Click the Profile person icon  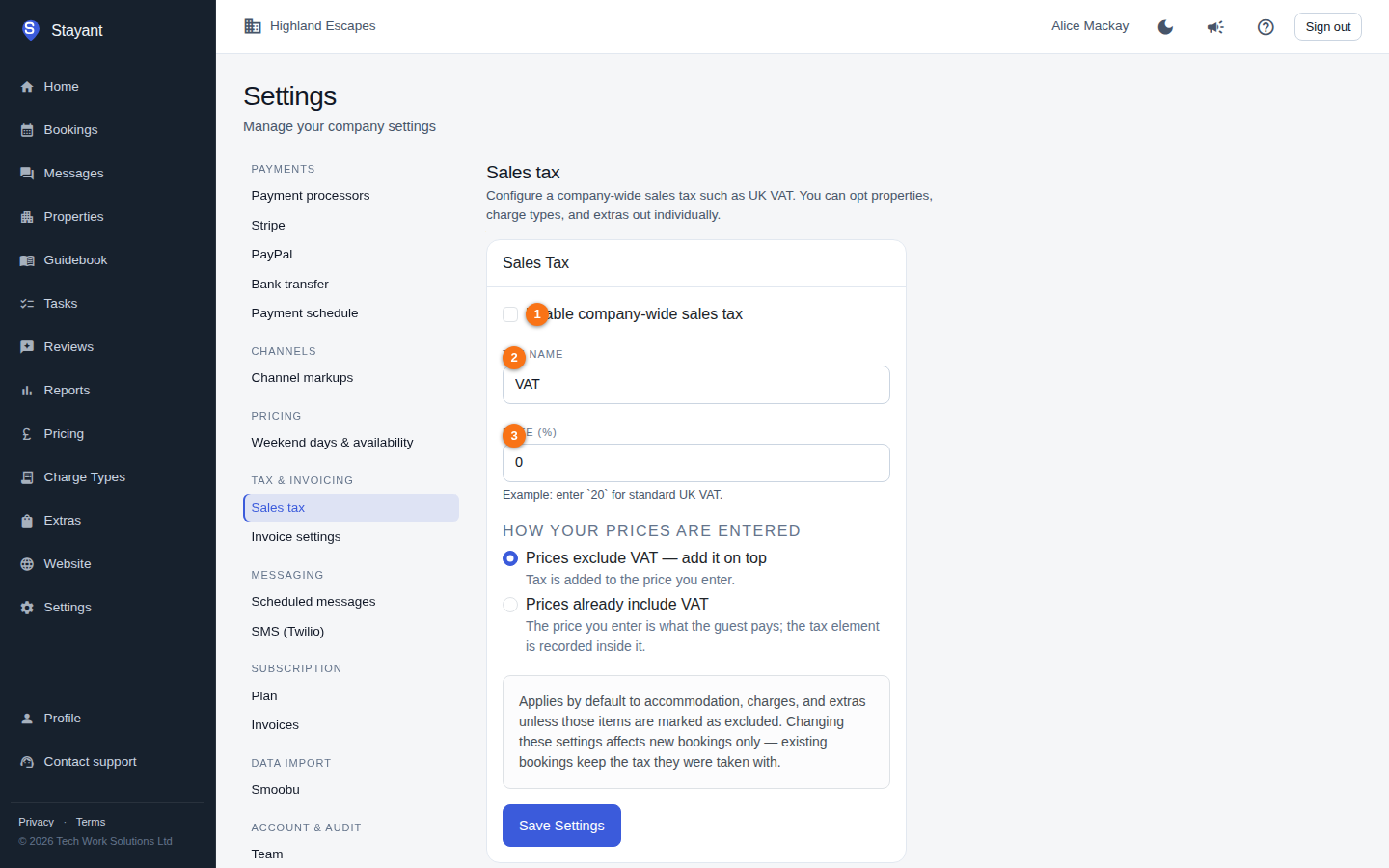(x=27, y=719)
